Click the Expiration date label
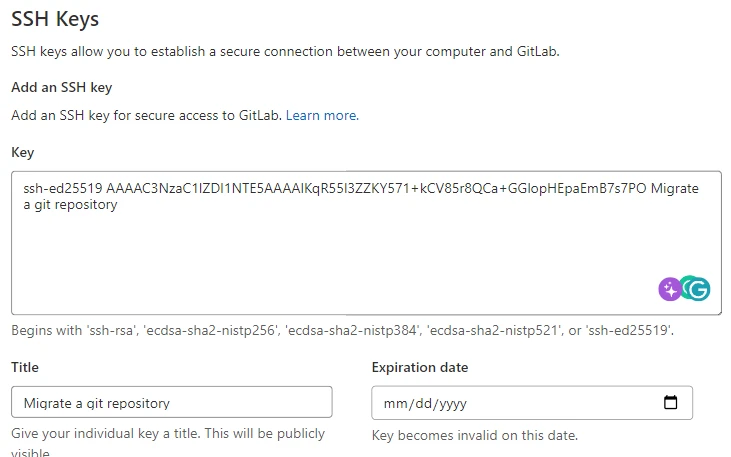 (x=419, y=367)
